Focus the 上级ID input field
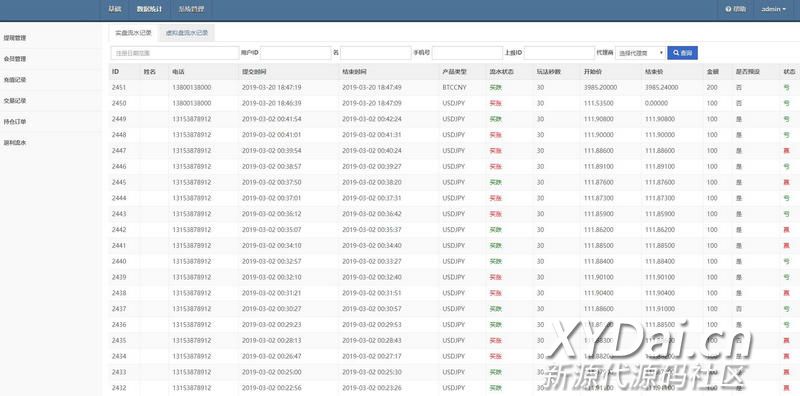 [x=559, y=53]
